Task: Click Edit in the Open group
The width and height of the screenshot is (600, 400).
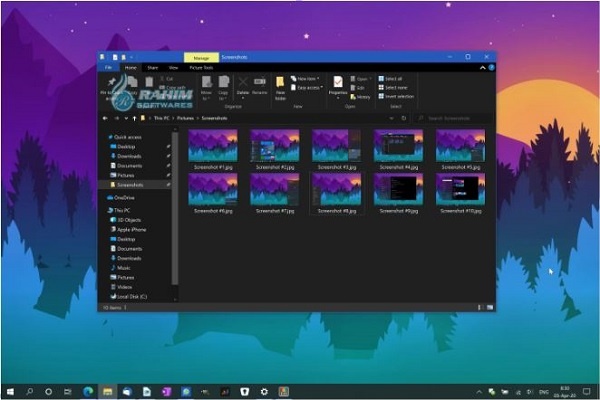Action: click(357, 88)
